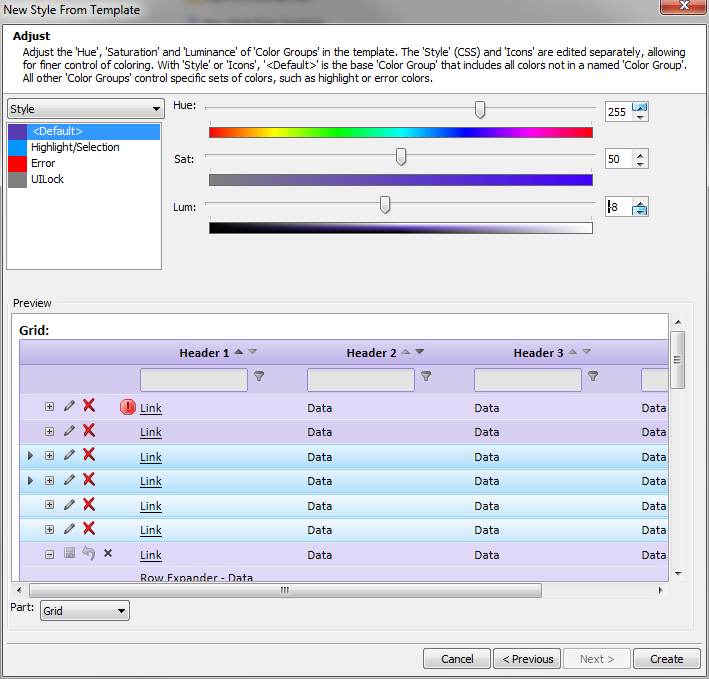
Task: Select Highlight/Selection color group
Action: (x=84, y=147)
